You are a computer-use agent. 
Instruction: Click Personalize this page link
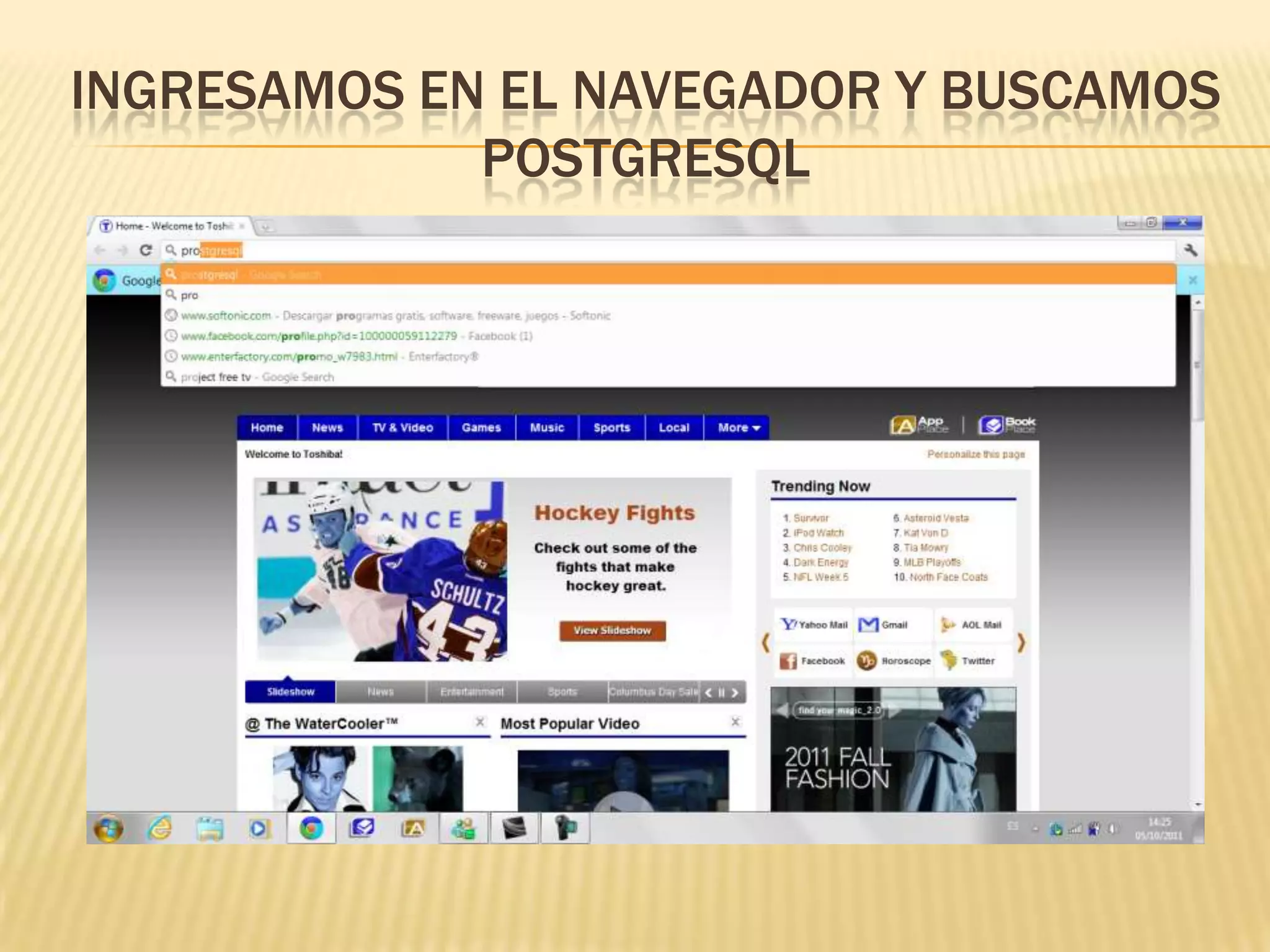(975, 454)
